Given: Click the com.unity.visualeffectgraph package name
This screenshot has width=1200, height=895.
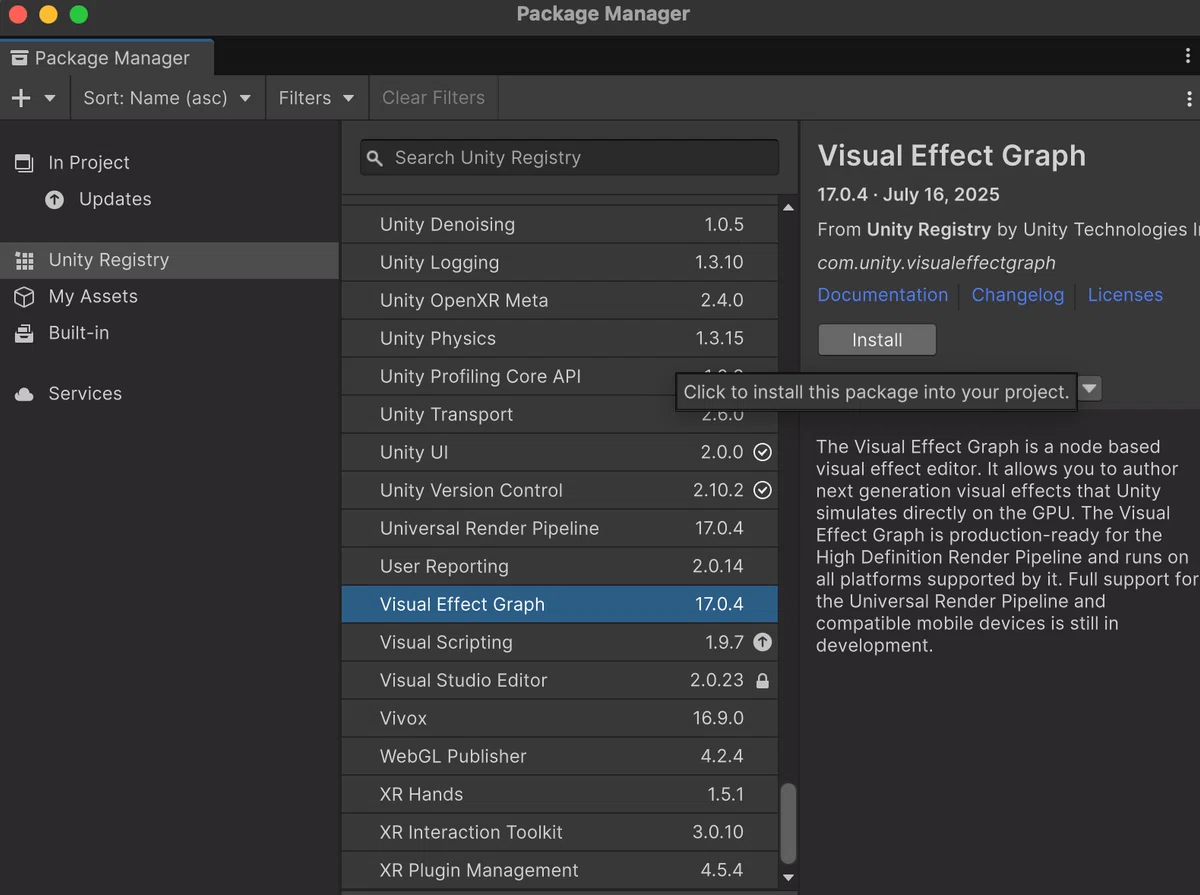Looking at the screenshot, I should pyautogui.click(x=936, y=263).
